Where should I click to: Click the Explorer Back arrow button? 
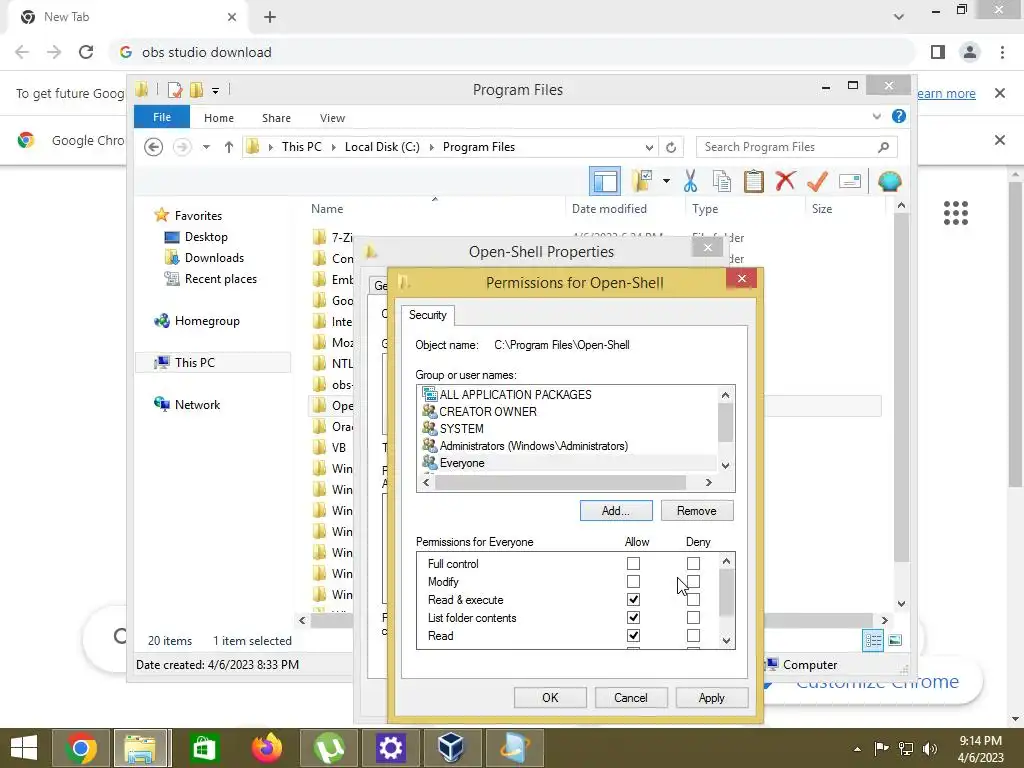(153, 147)
